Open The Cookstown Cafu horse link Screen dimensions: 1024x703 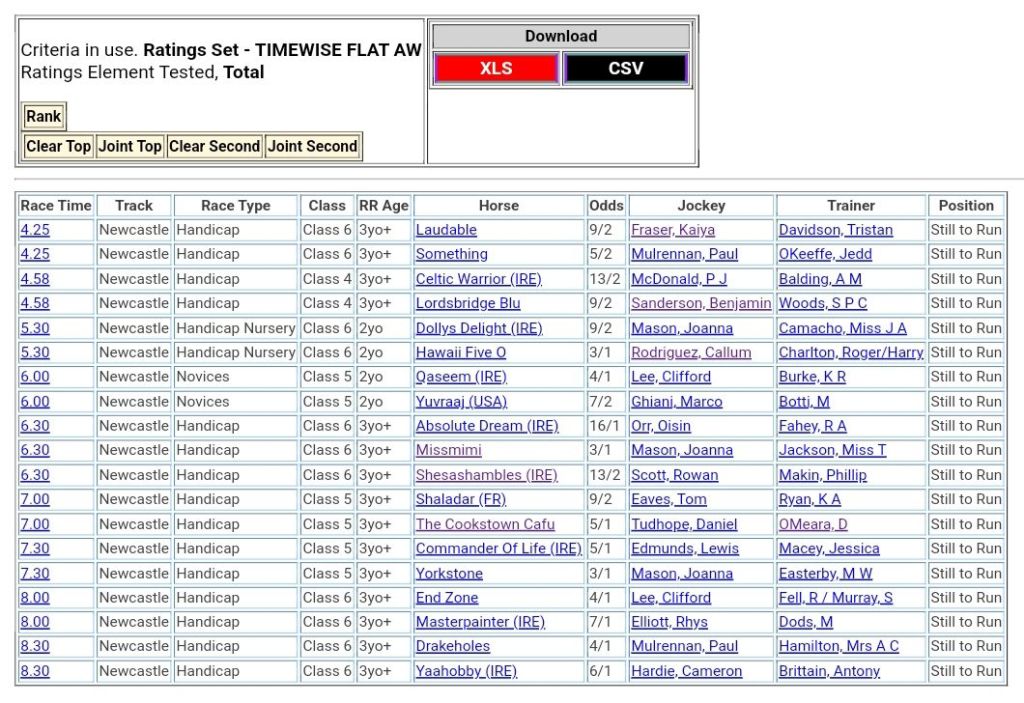(485, 524)
